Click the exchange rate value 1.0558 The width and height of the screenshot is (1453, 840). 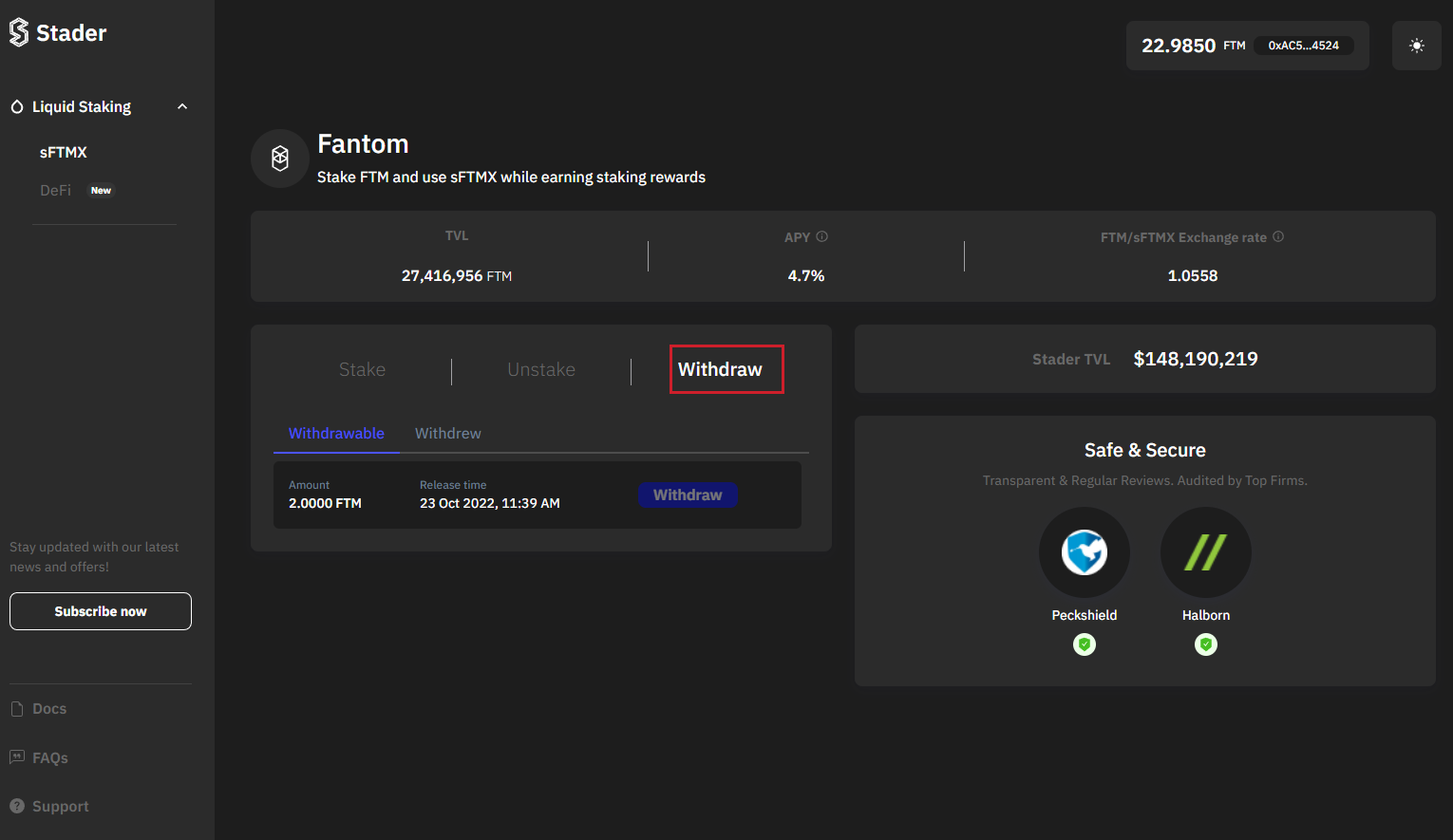pos(1193,276)
